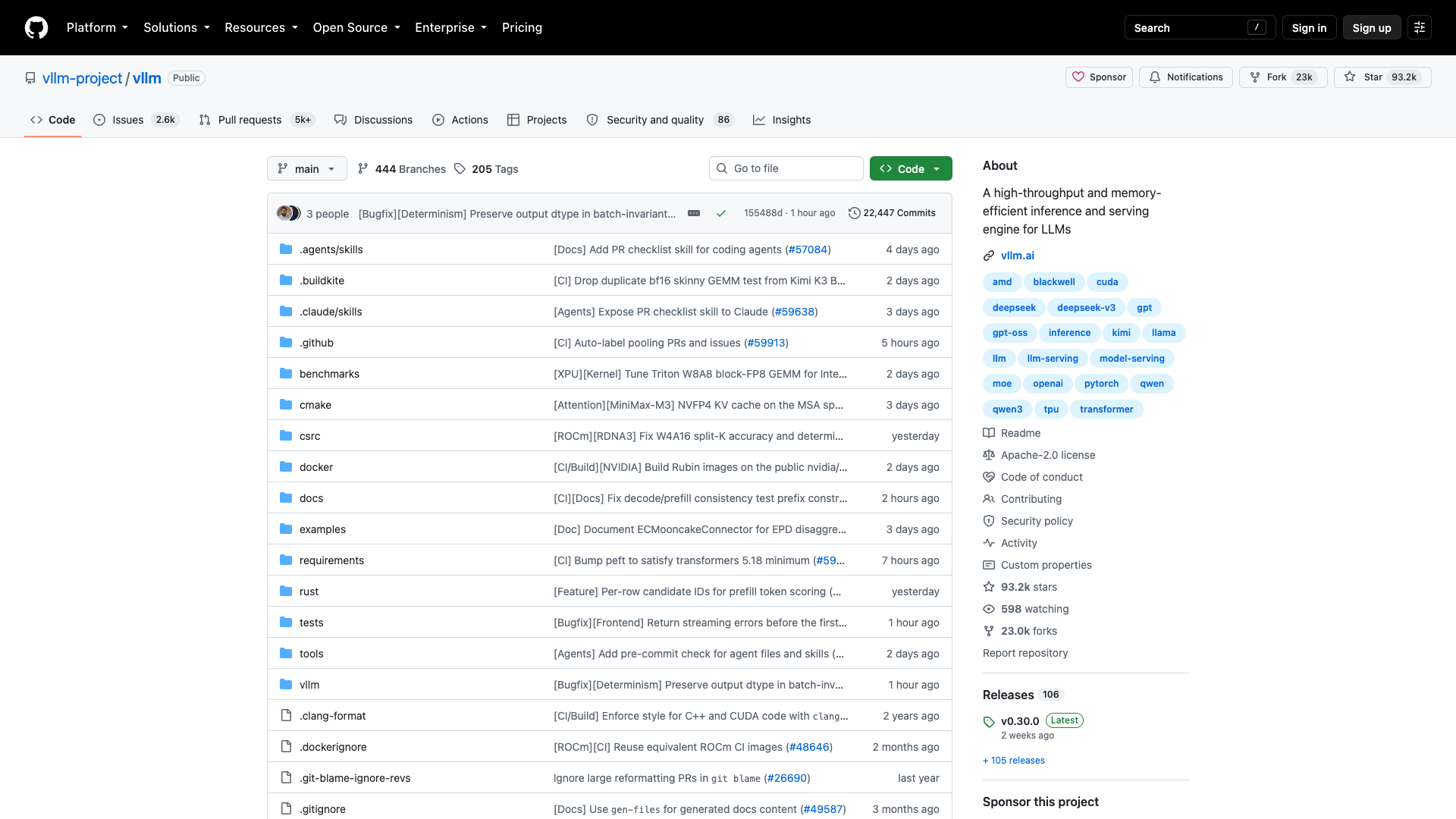Select the branch icon beside 444 Branches
The height and width of the screenshot is (819, 1456).
pos(363,168)
